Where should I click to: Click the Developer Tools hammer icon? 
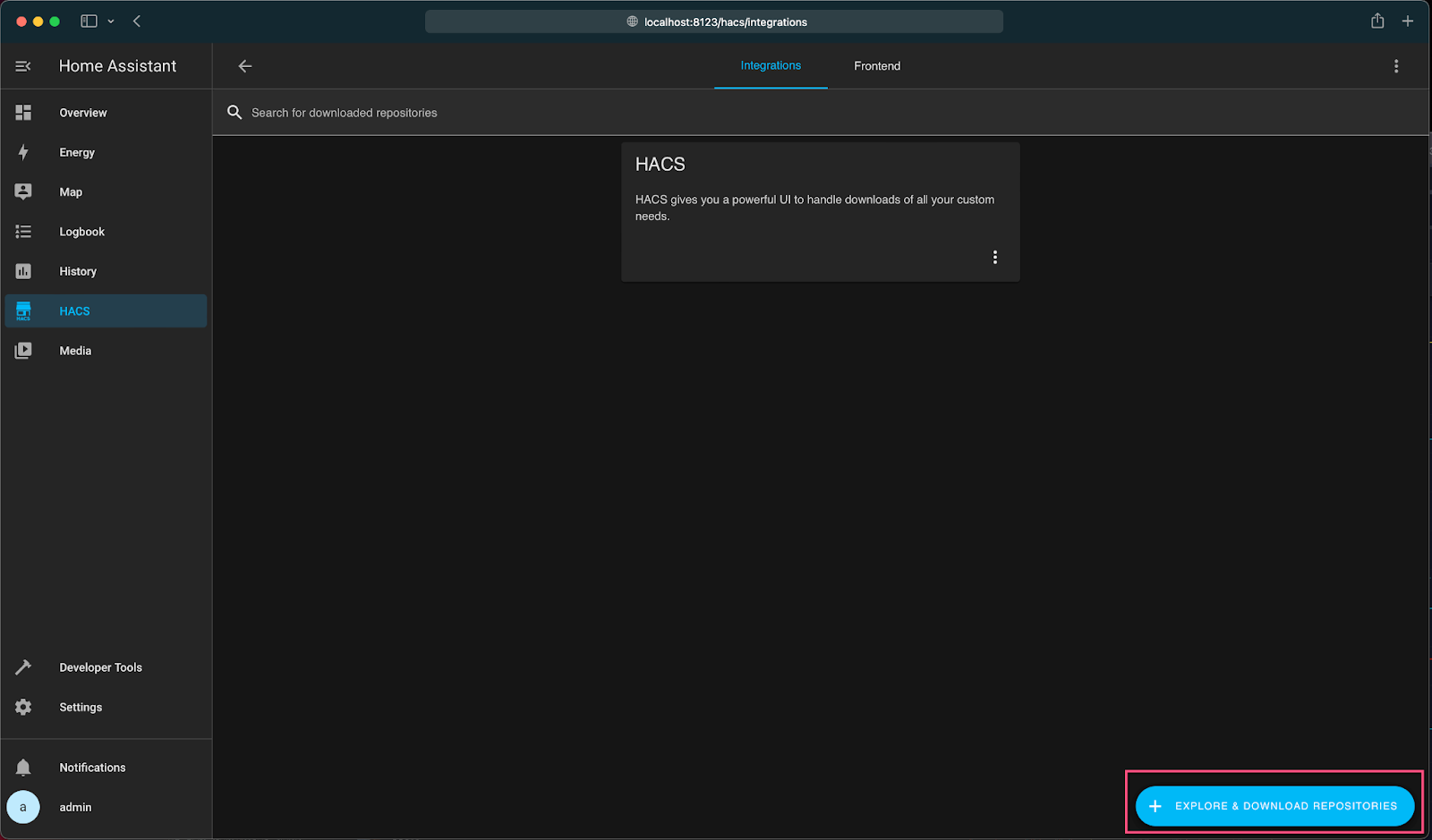(x=23, y=667)
